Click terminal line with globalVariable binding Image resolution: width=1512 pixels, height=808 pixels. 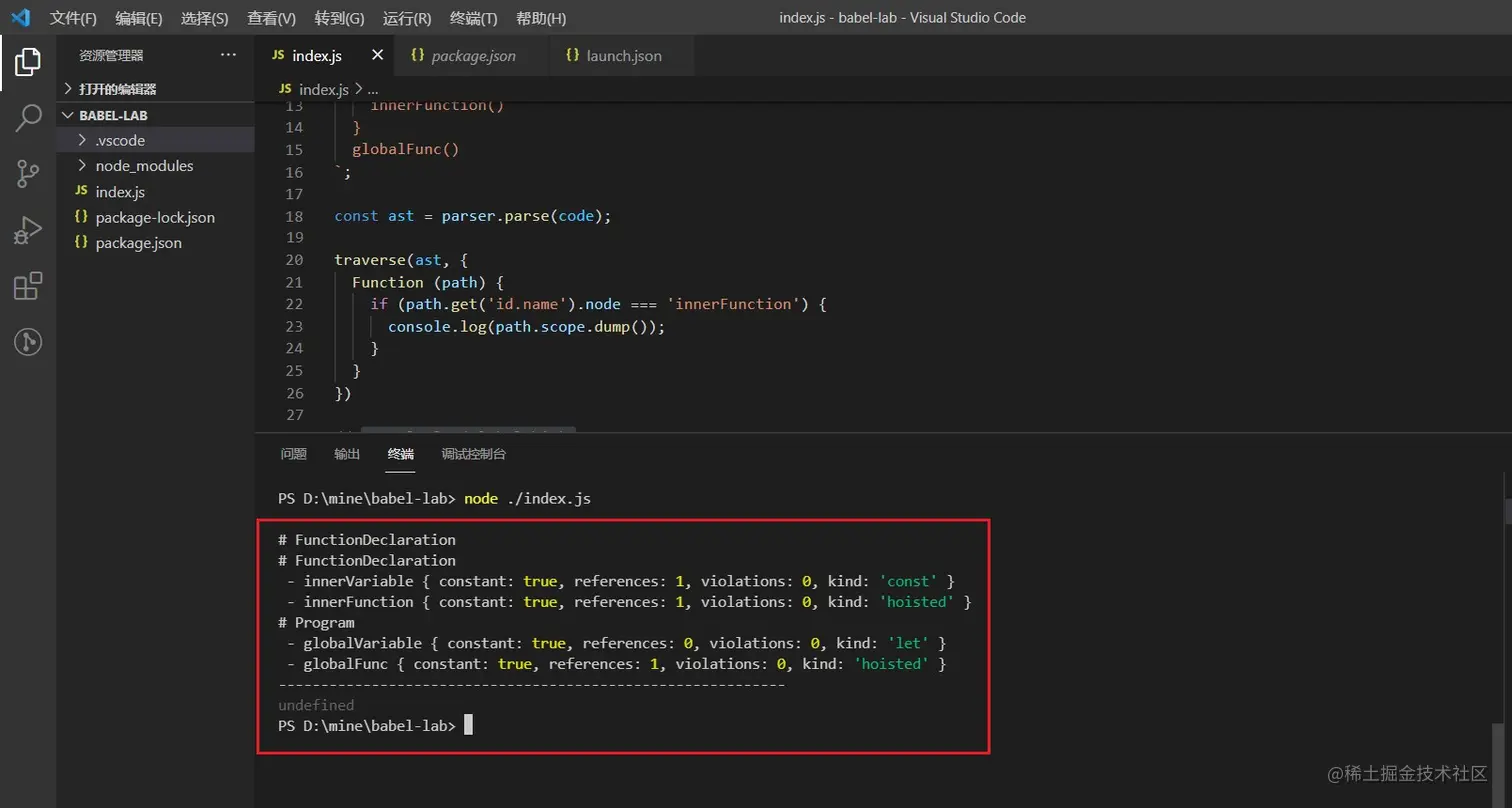[x=615, y=643]
